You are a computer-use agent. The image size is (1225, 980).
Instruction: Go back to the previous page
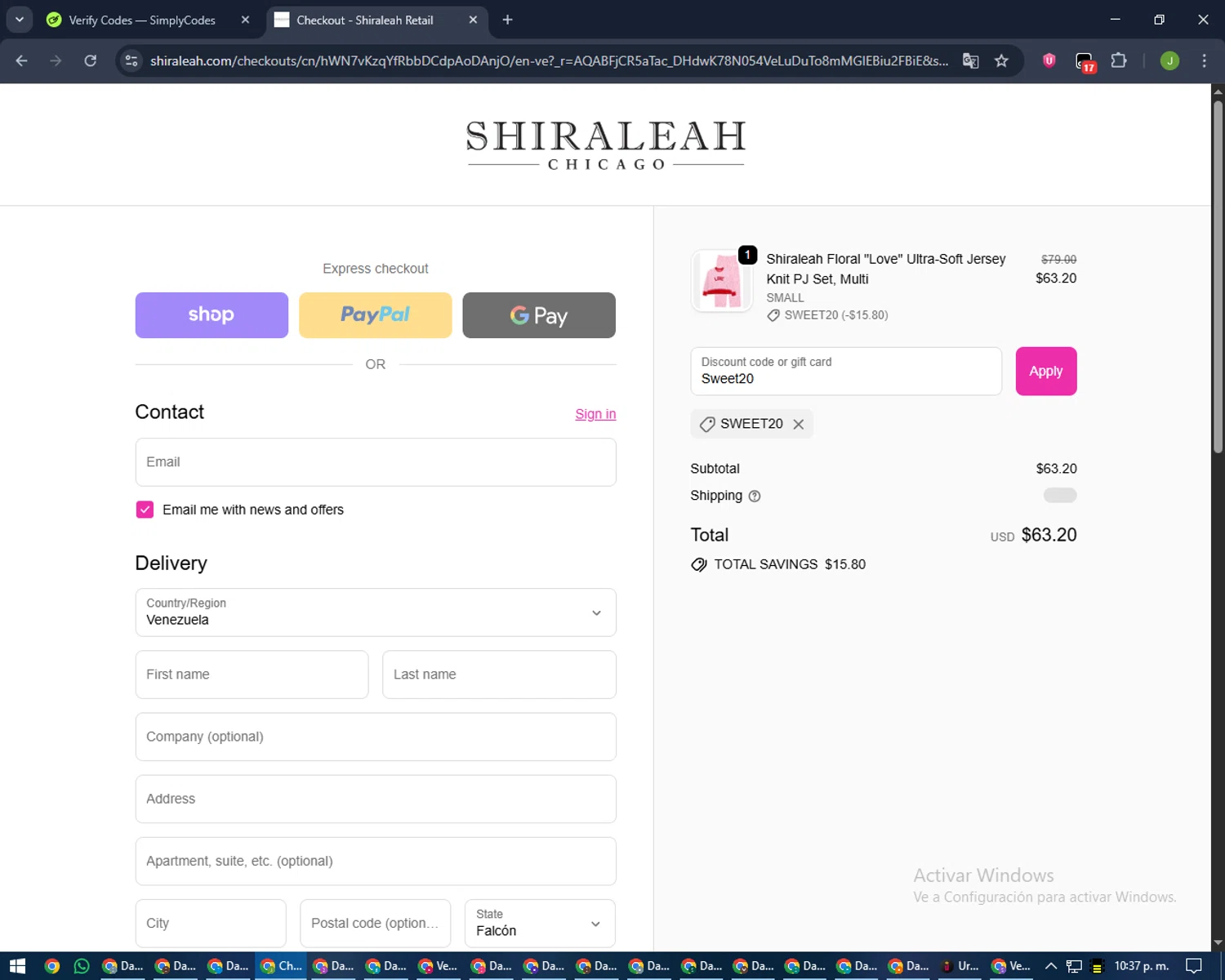click(22, 60)
